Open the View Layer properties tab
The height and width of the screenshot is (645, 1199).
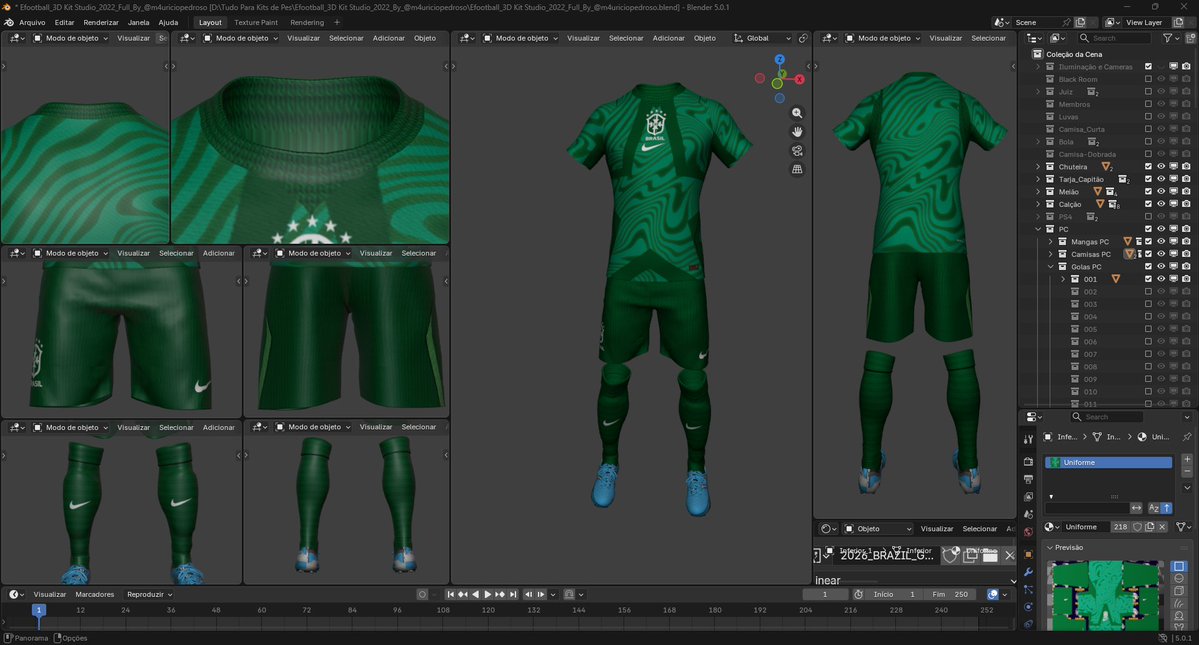point(1028,498)
